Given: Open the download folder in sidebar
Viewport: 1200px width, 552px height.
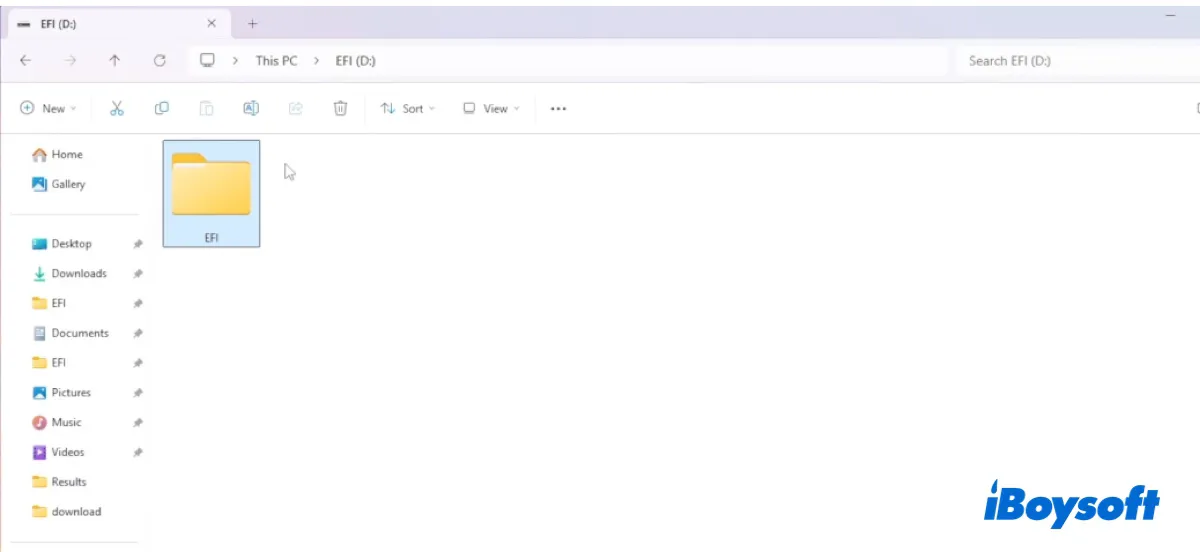Looking at the screenshot, I should [x=66, y=511].
